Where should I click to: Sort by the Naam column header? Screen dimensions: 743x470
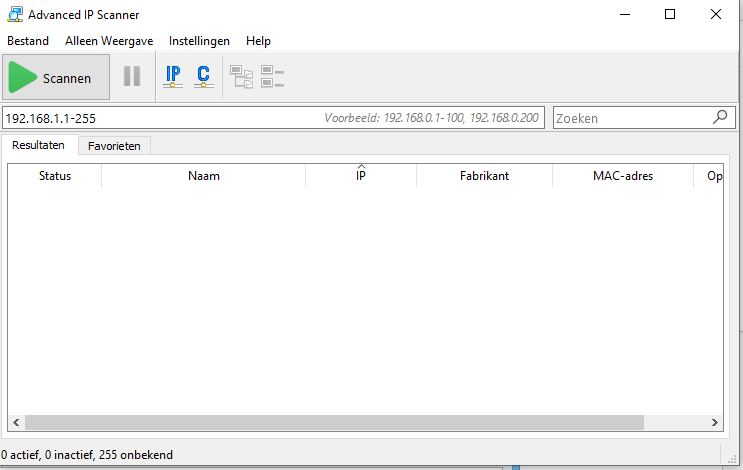coord(204,176)
